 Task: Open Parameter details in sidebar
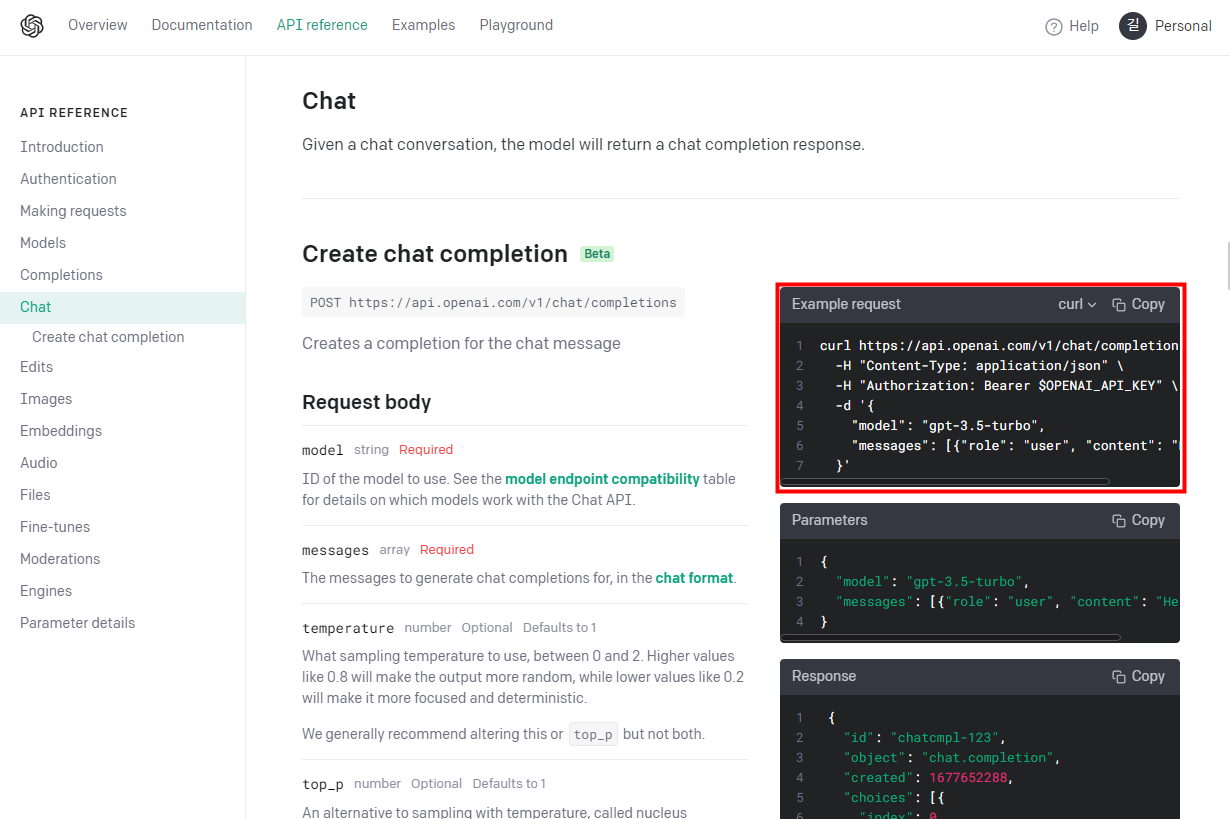77,623
